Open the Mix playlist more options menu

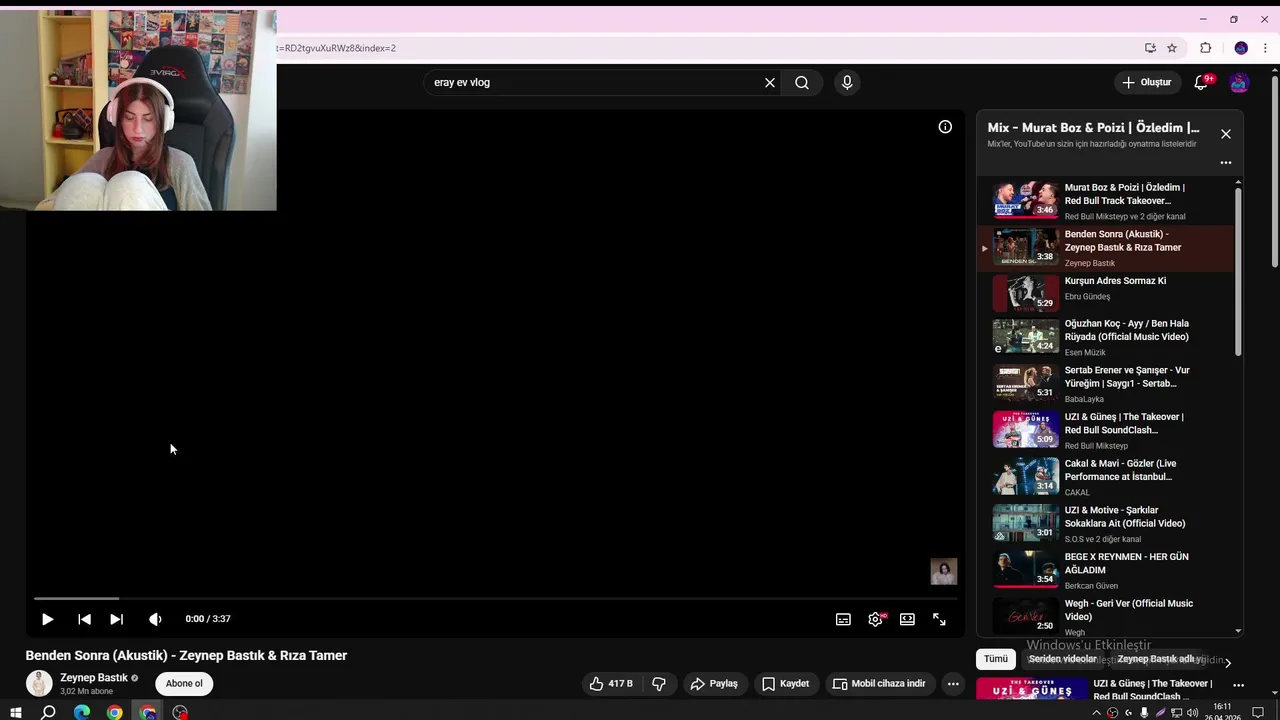(1226, 163)
